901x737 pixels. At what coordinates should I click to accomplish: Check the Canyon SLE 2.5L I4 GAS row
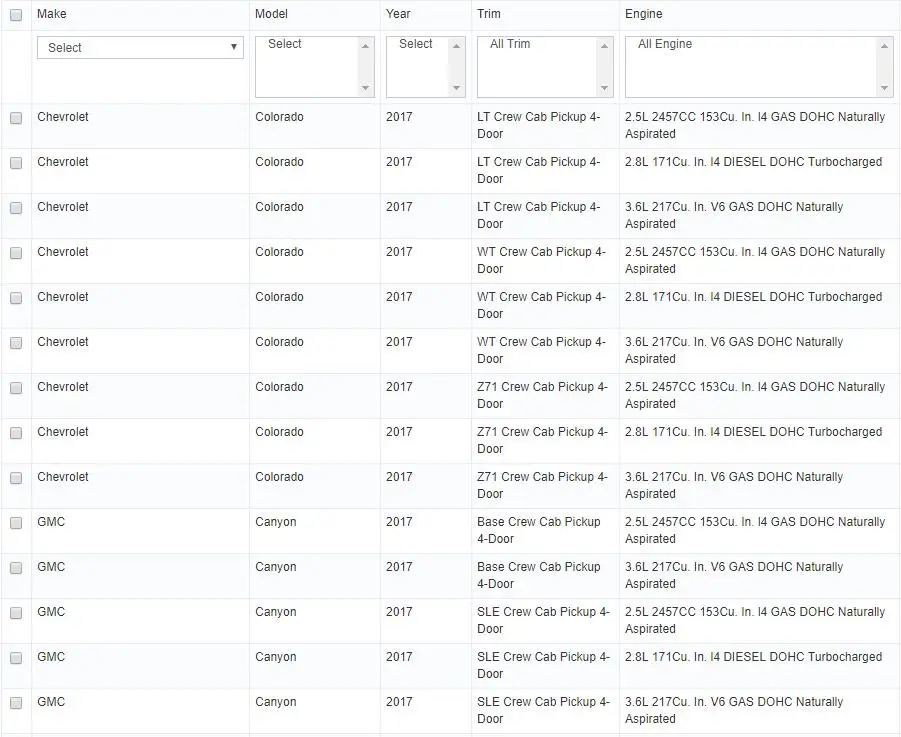(x=16, y=613)
